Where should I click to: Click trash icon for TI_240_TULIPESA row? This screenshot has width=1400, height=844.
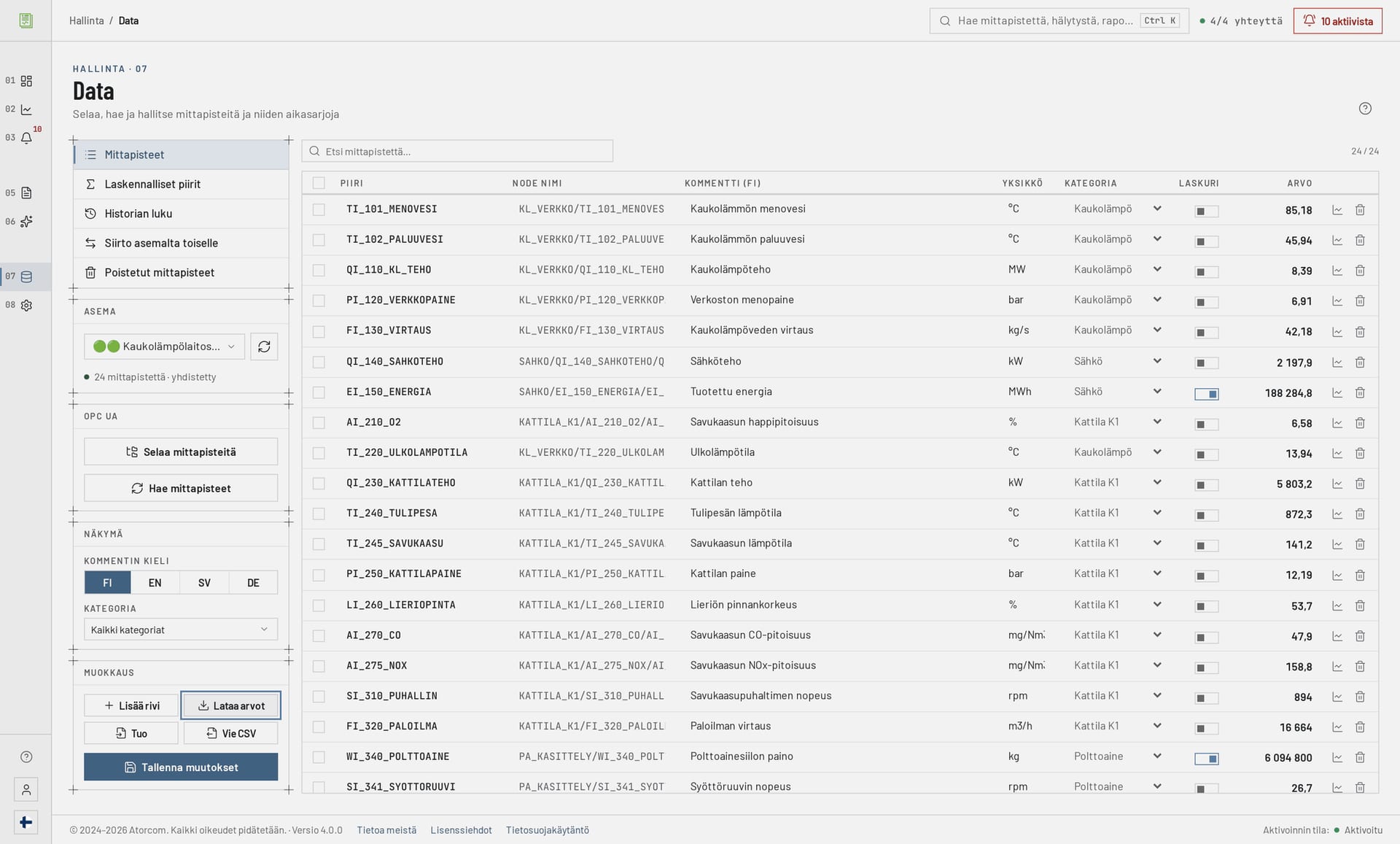(x=1360, y=514)
